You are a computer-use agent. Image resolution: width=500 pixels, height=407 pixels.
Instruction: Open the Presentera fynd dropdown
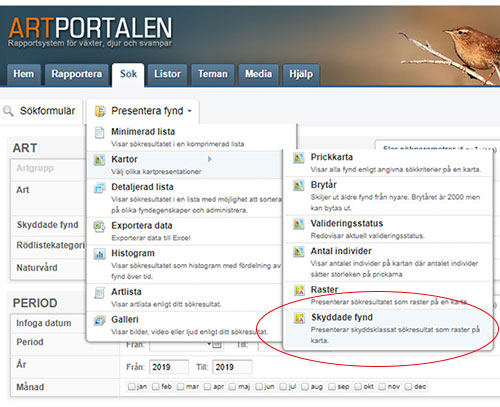[143, 111]
